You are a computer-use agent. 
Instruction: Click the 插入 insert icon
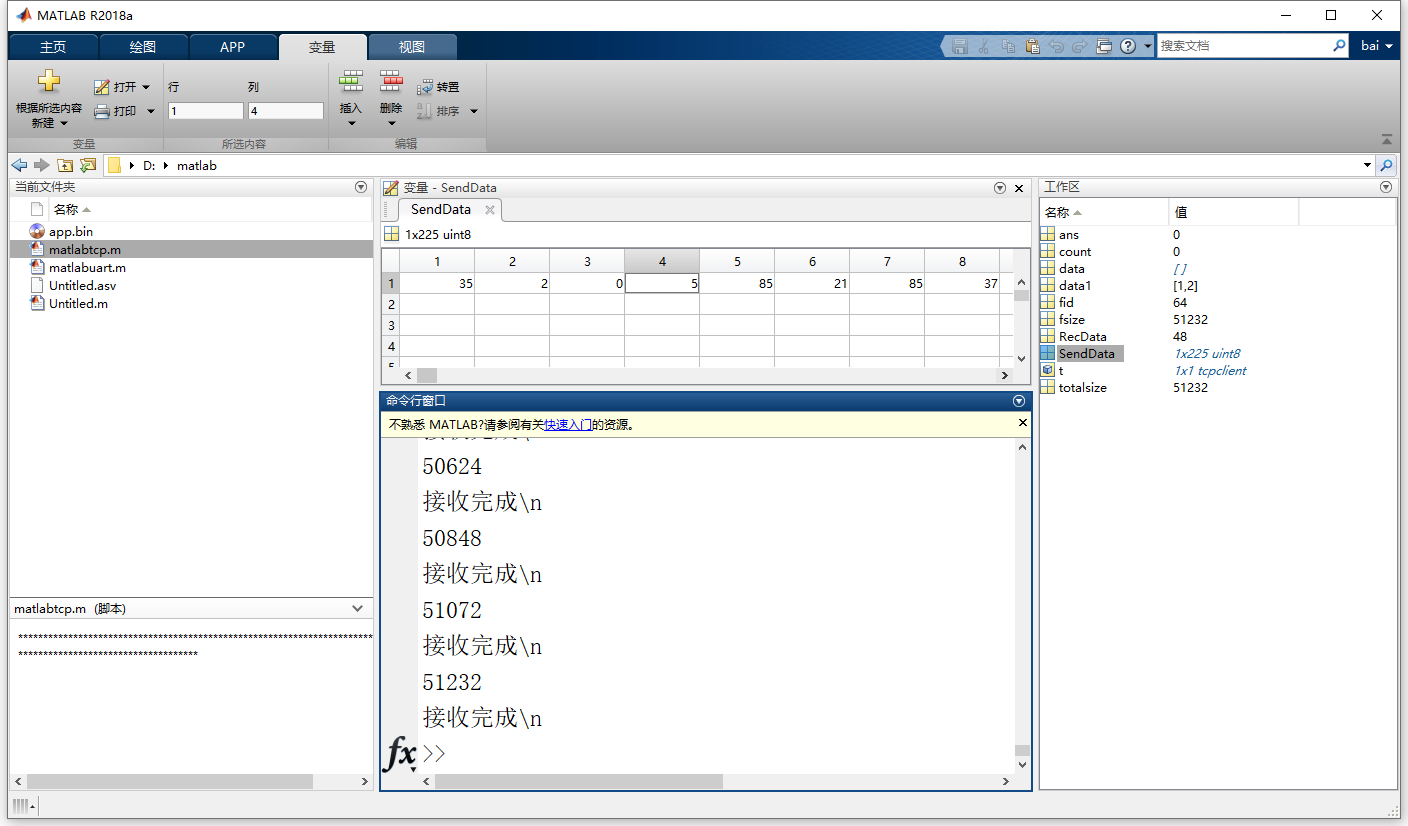pos(351,82)
